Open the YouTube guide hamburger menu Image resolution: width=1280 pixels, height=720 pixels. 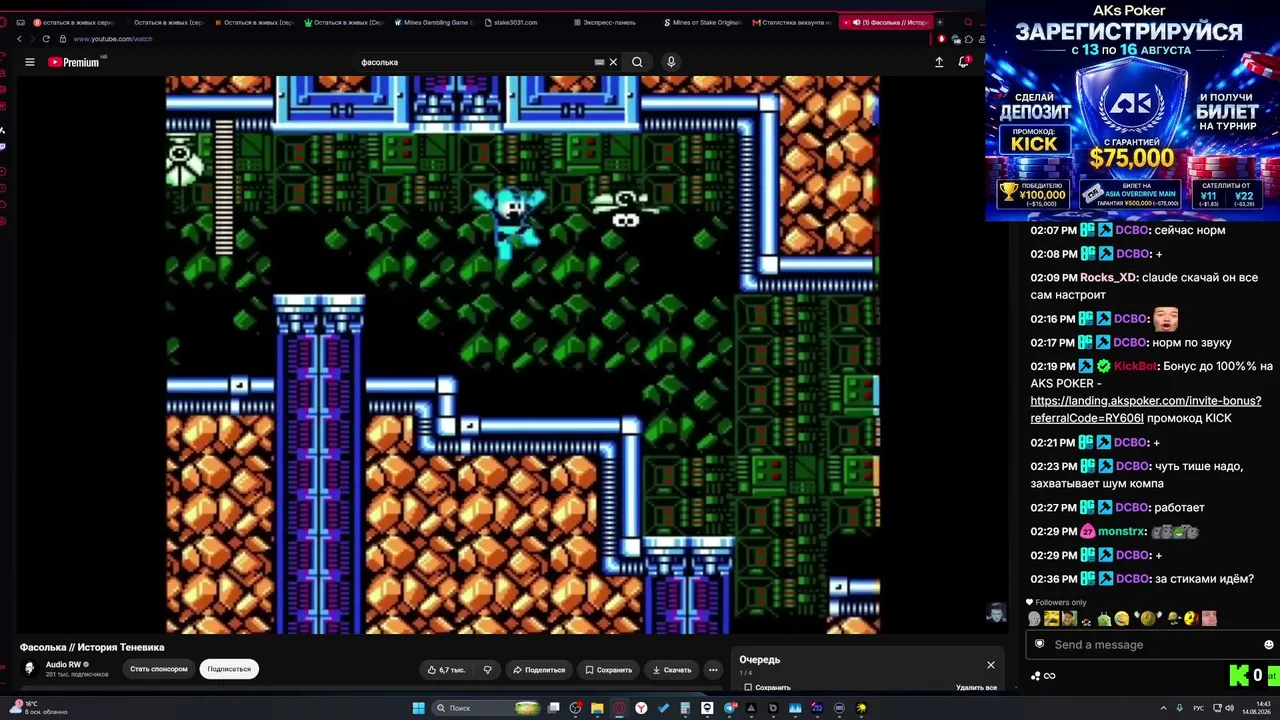pos(30,62)
